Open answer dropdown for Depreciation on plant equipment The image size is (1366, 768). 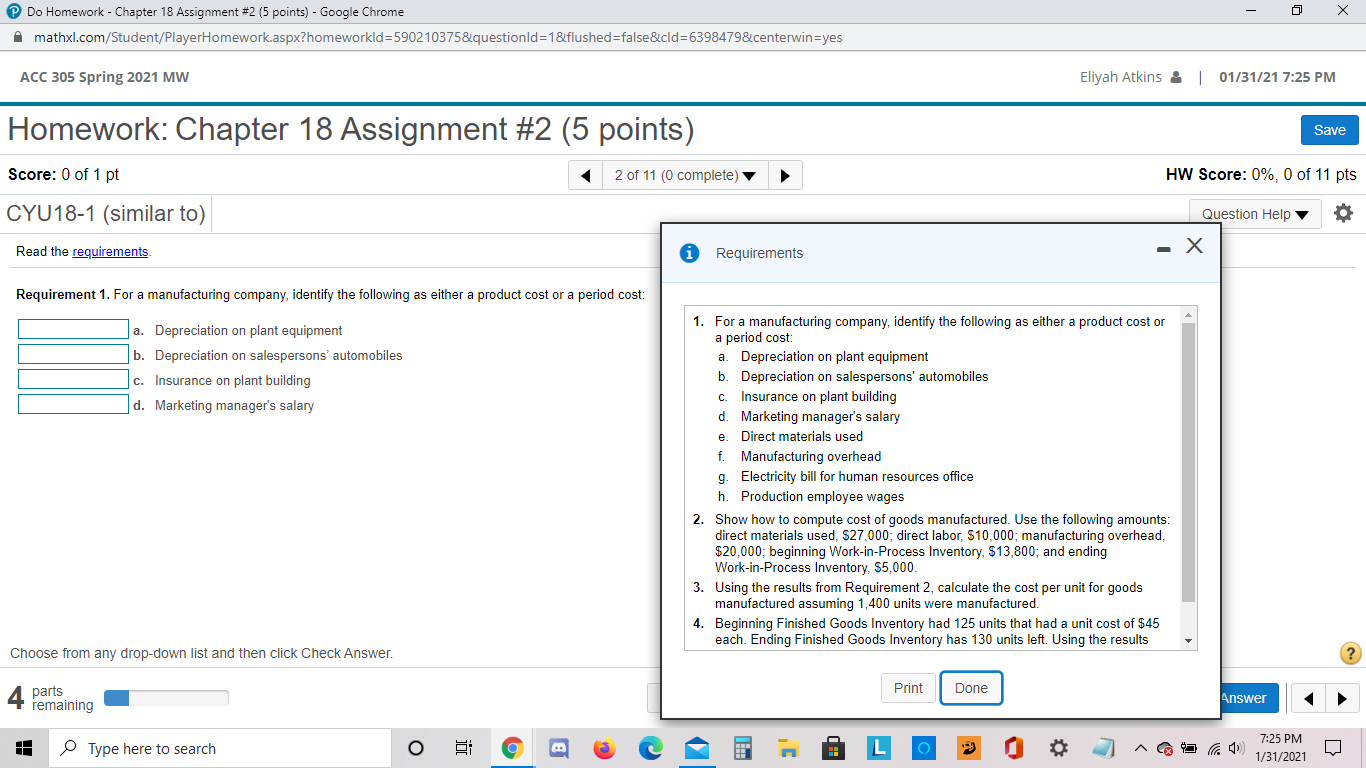[73, 328]
